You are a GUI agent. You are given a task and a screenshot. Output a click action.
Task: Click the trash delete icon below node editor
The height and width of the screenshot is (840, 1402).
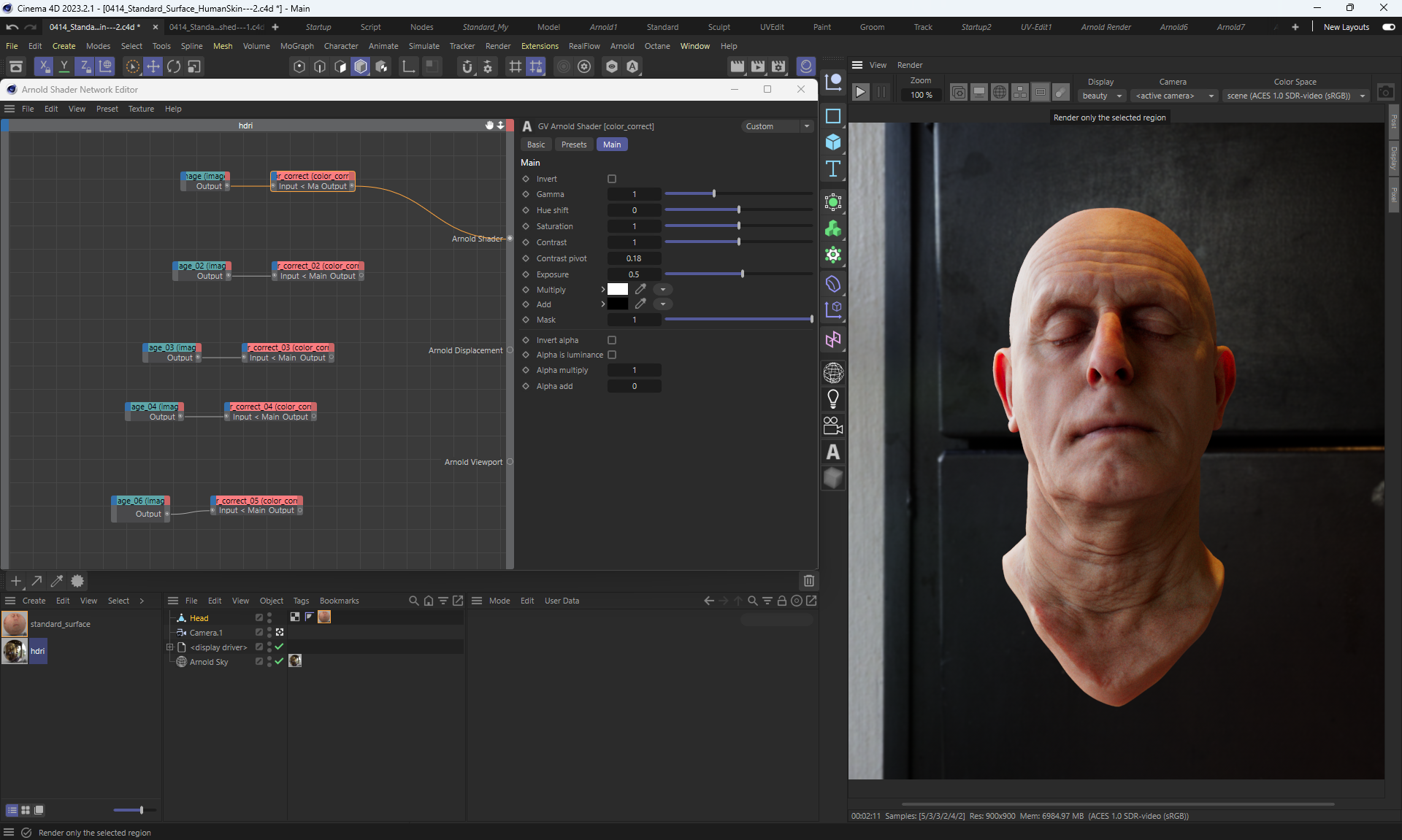click(808, 581)
